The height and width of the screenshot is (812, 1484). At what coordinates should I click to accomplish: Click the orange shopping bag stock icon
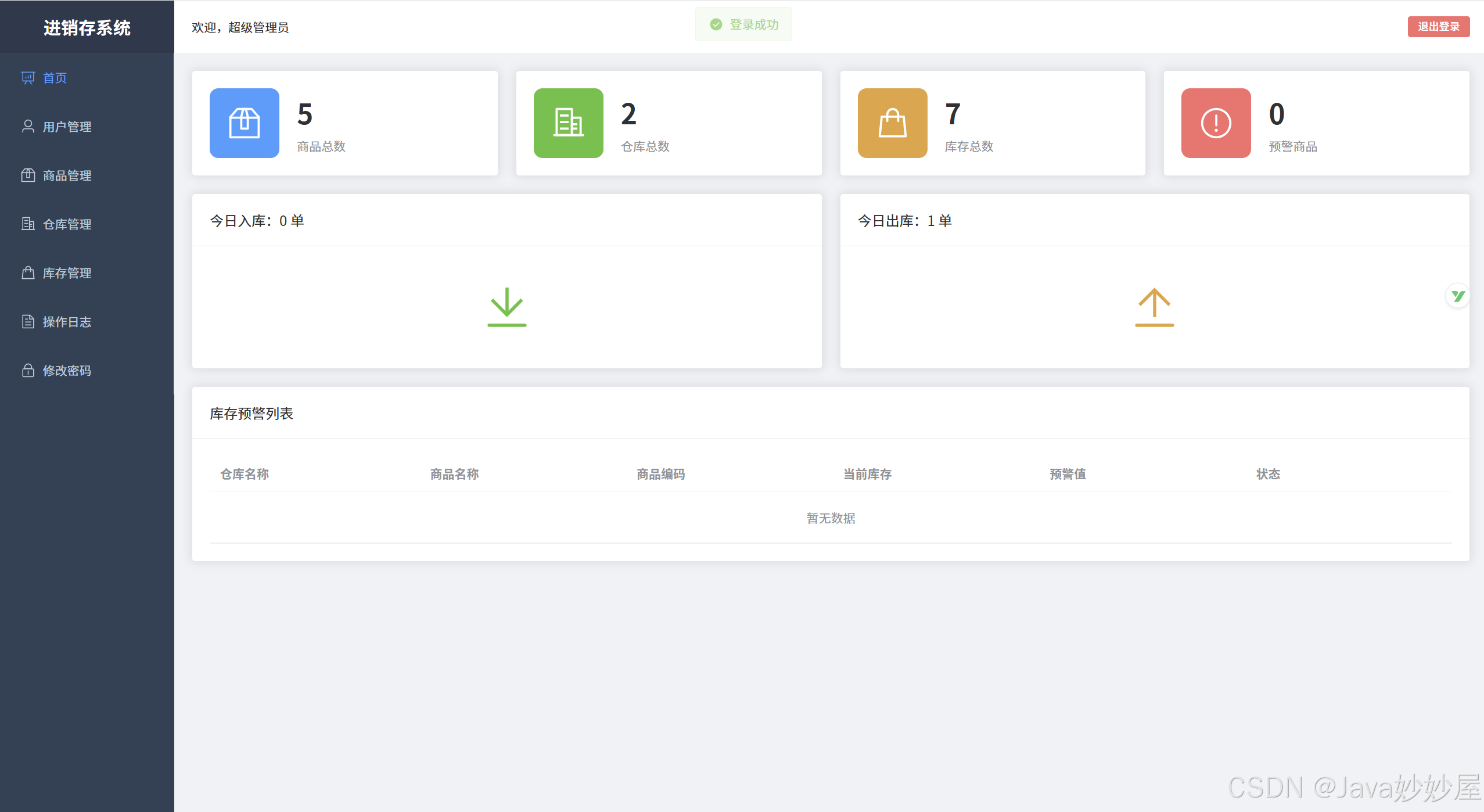tap(892, 123)
